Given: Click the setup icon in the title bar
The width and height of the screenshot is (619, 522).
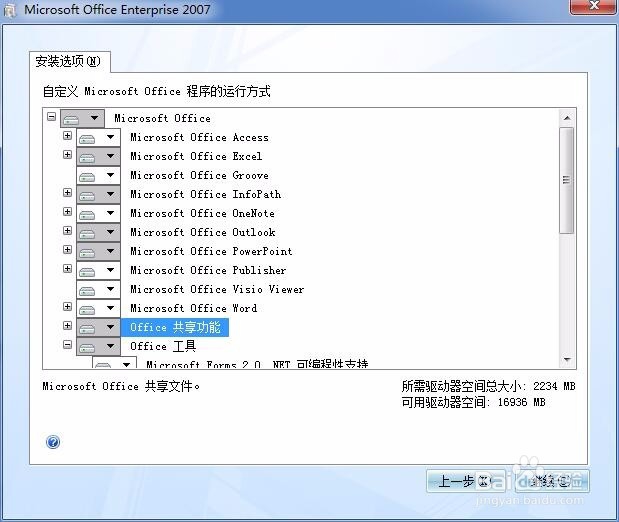Looking at the screenshot, I should click(10, 10).
